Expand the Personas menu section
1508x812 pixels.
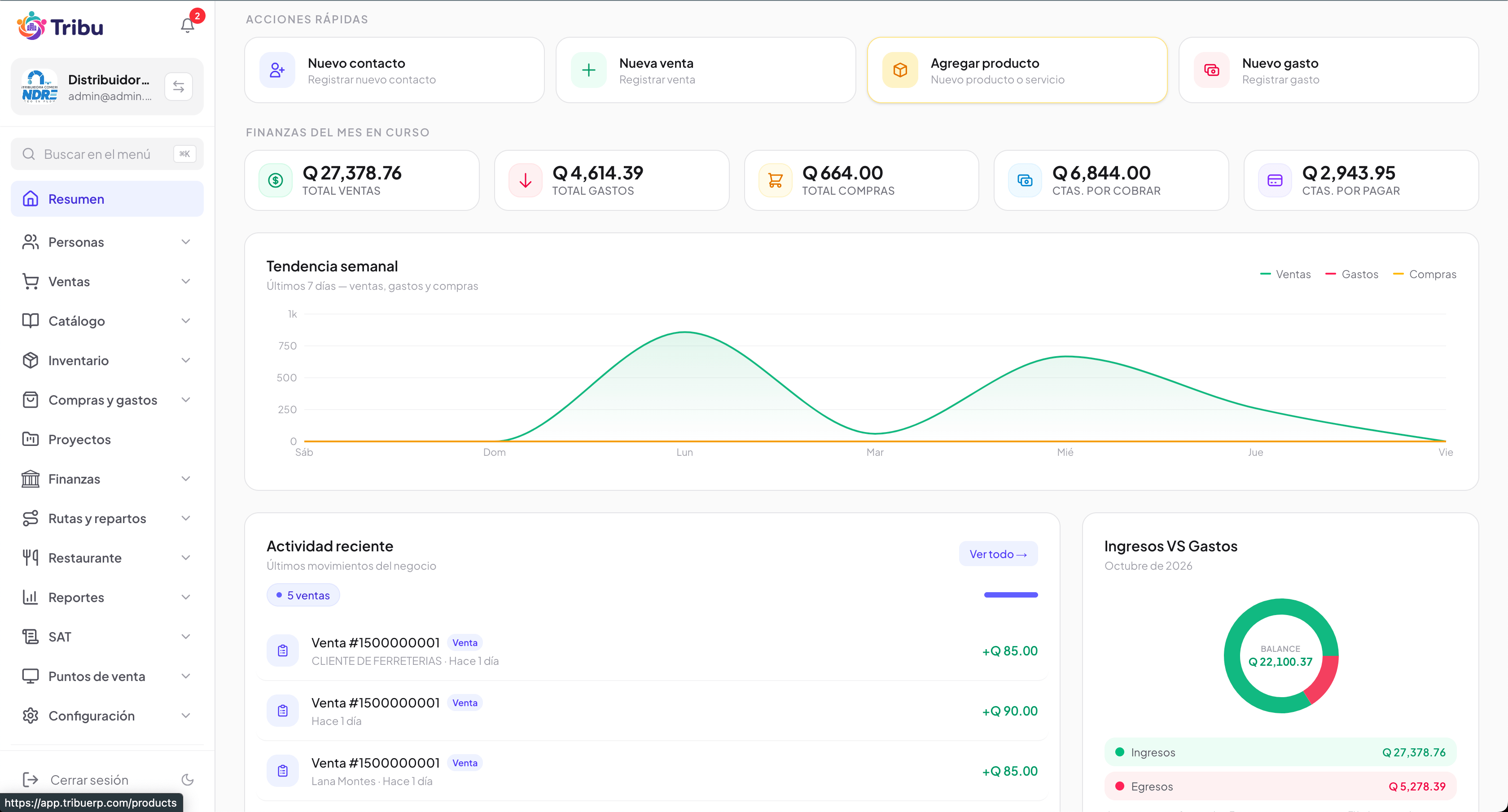107,242
